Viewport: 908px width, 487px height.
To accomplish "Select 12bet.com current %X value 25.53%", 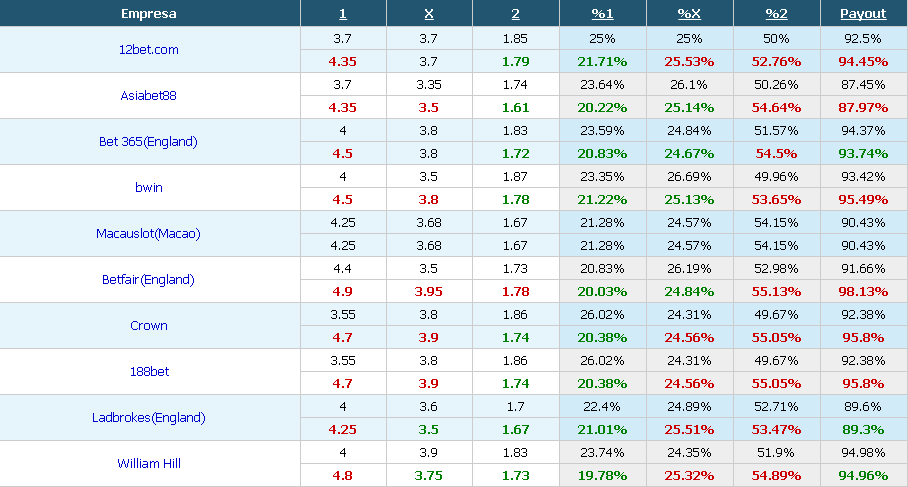I will pos(689,61).
